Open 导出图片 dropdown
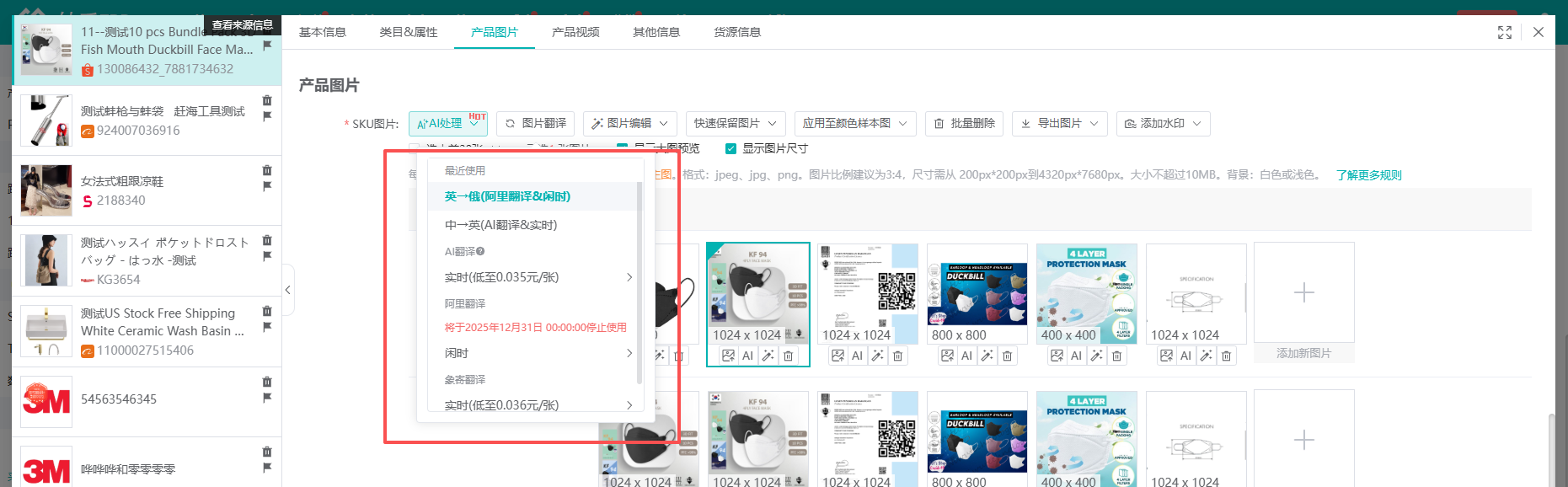1568x487 pixels. click(1060, 123)
